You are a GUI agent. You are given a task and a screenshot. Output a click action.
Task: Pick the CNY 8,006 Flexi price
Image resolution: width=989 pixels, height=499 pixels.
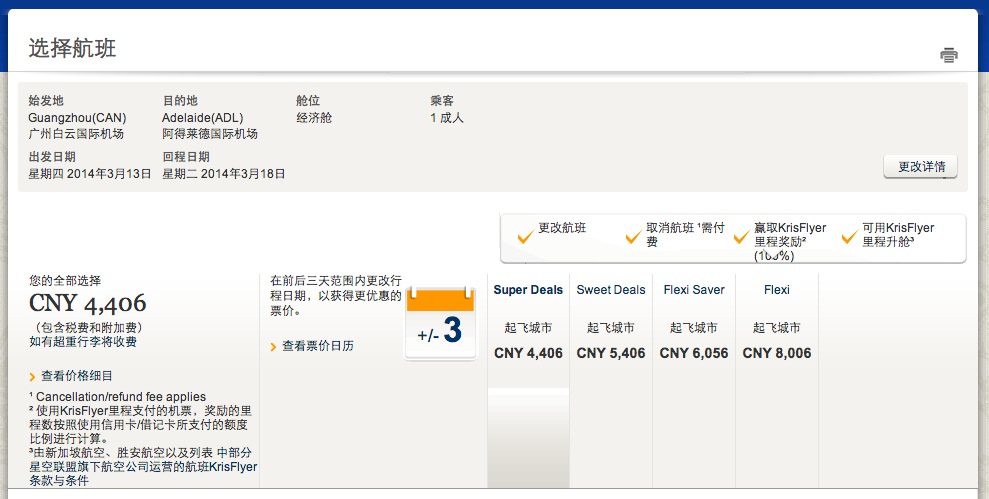[777, 353]
